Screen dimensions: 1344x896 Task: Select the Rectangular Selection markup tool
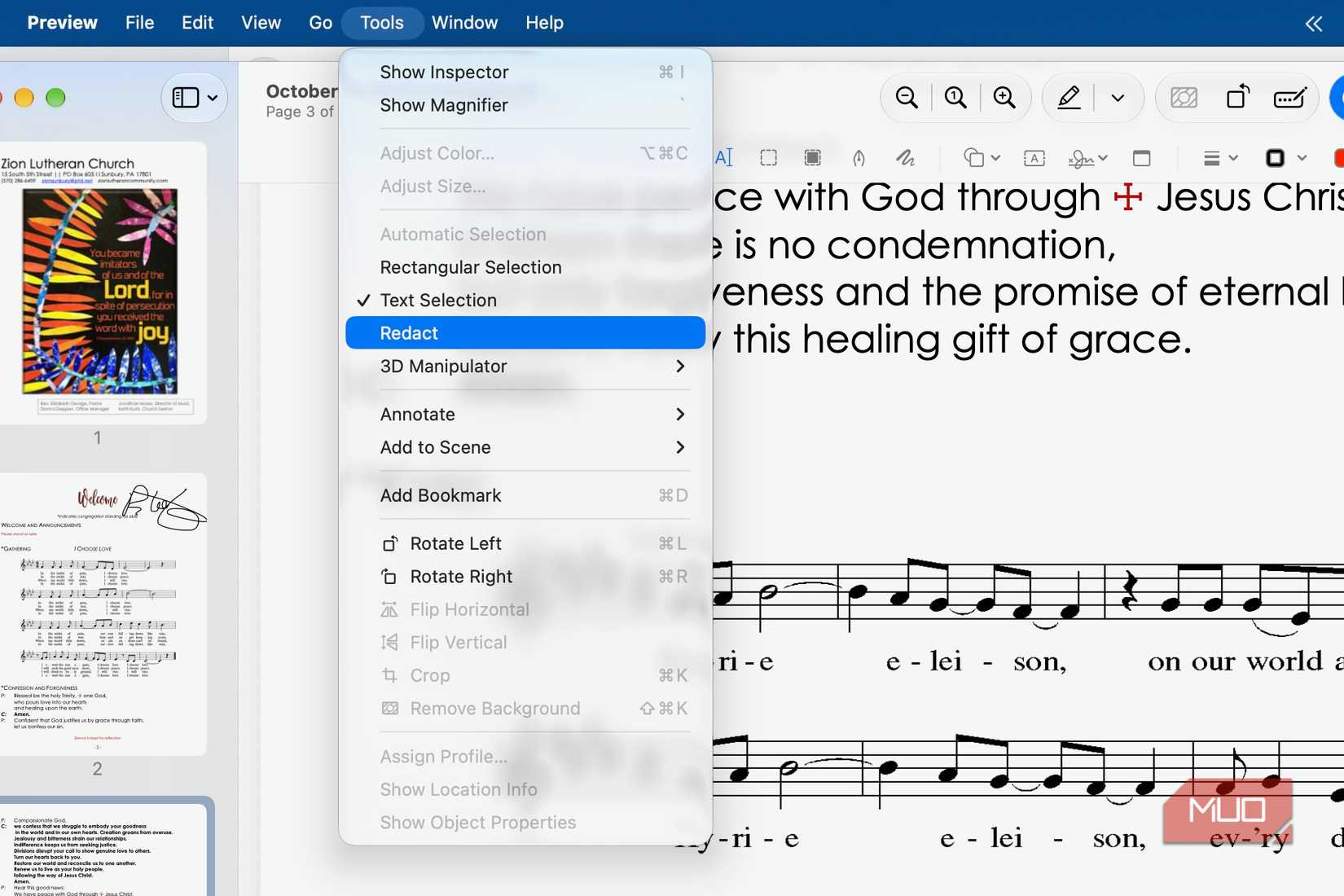(768, 158)
